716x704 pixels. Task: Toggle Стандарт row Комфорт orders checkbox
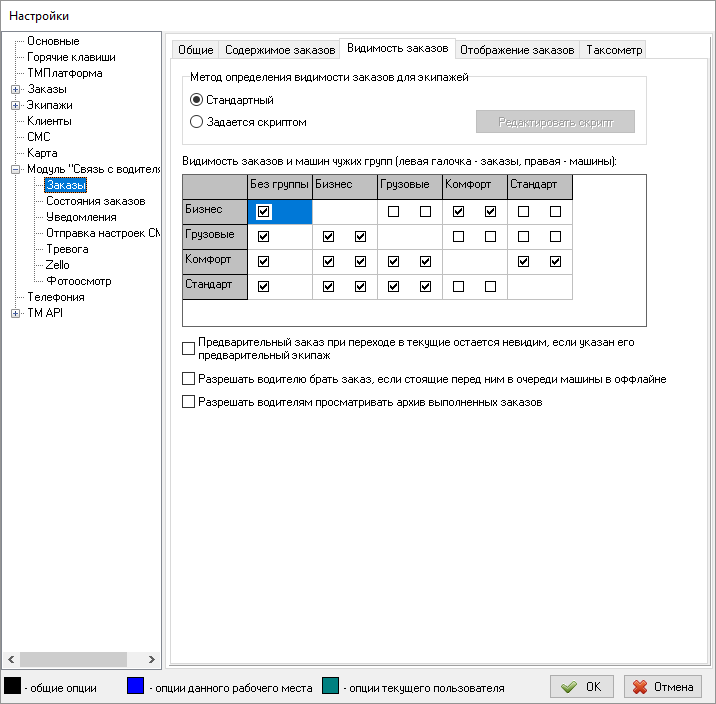(x=458, y=287)
